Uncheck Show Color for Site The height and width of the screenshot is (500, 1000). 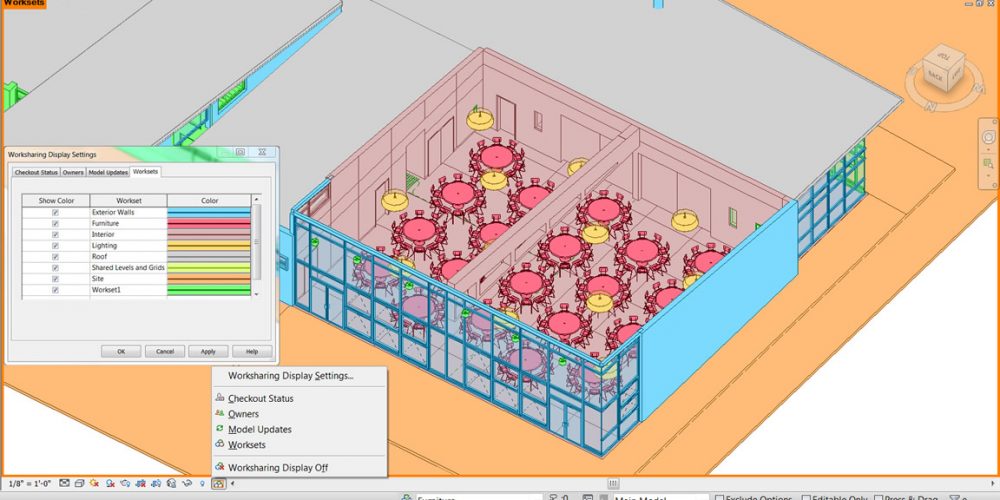[55, 279]
